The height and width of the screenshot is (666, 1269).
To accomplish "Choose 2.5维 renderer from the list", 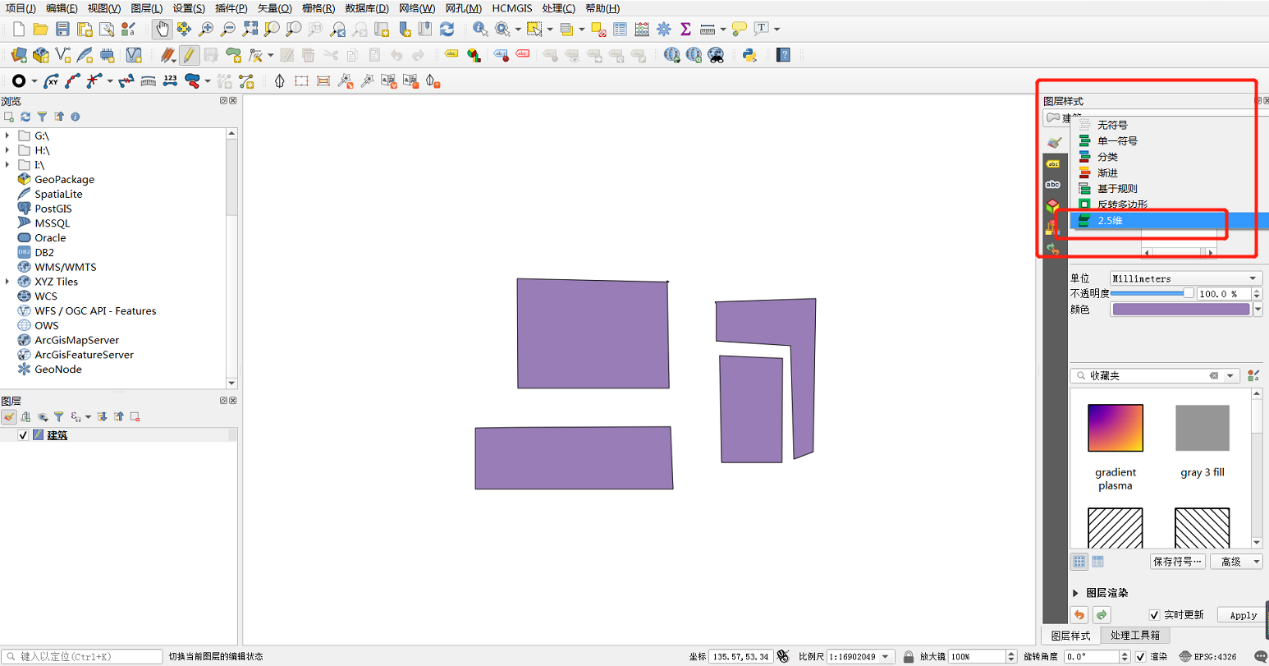I will [1110, 221].
